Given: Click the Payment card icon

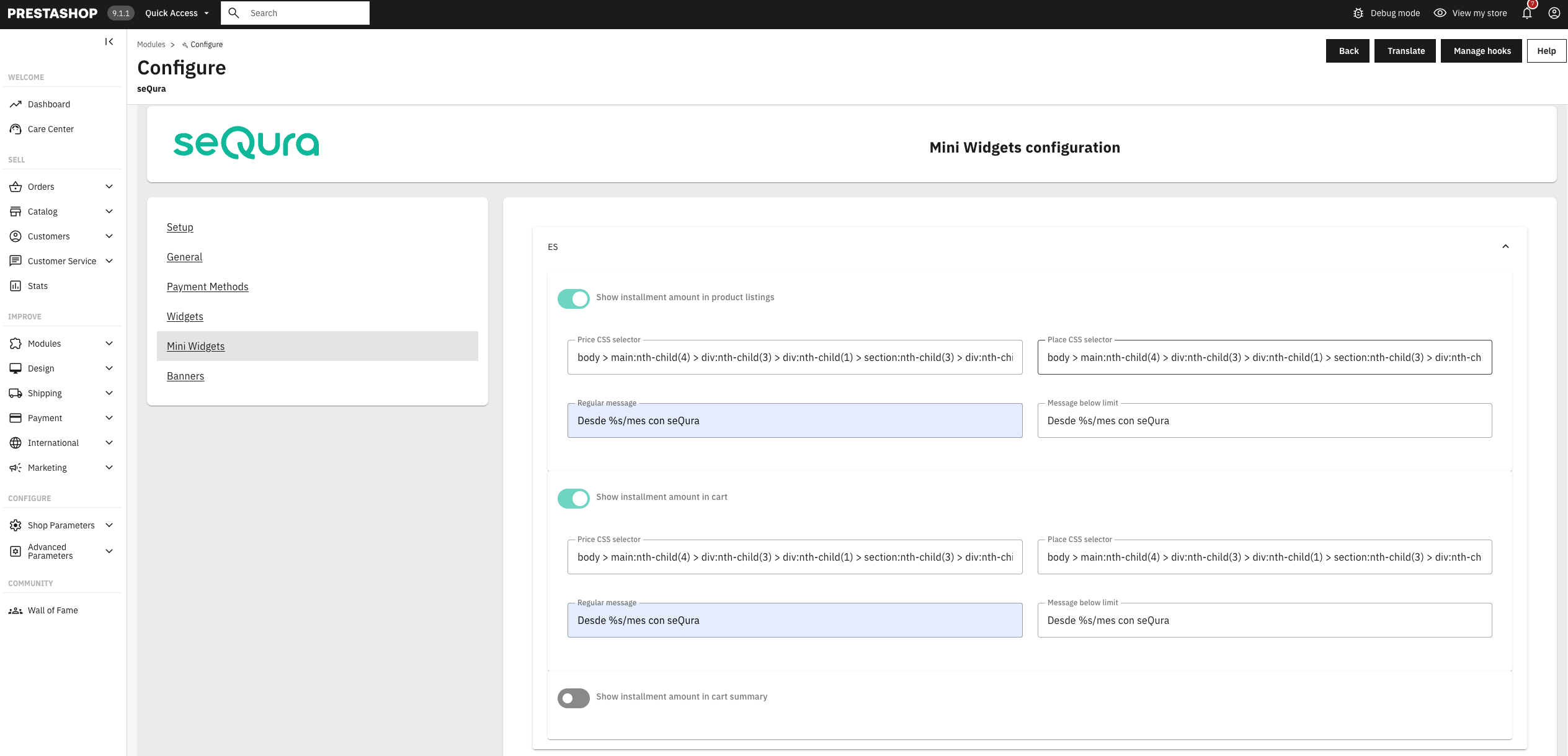Looking at the screenshot, I should pyautogui.click(x=16, y=418).
